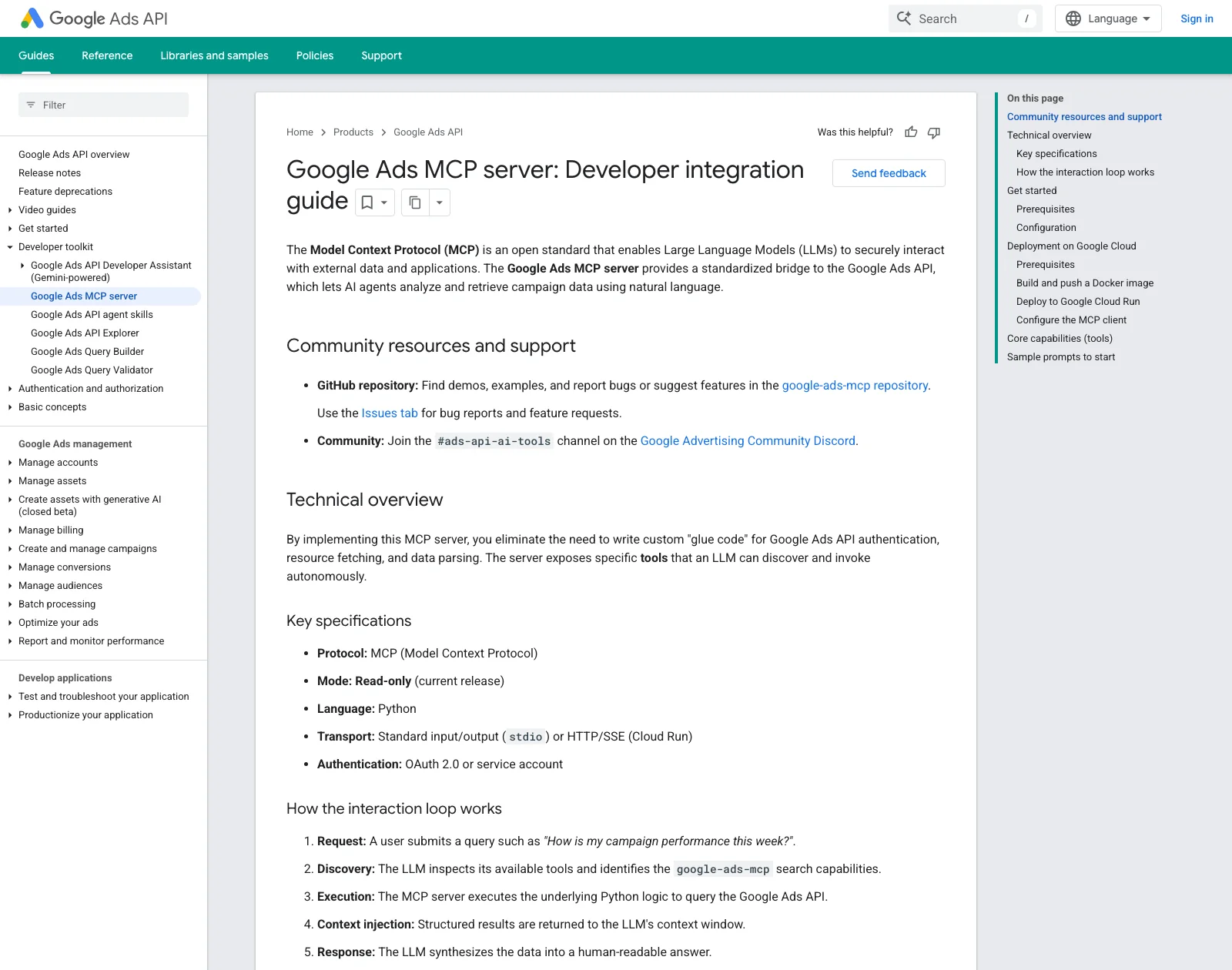Click the copy page icon

[415, 202]
